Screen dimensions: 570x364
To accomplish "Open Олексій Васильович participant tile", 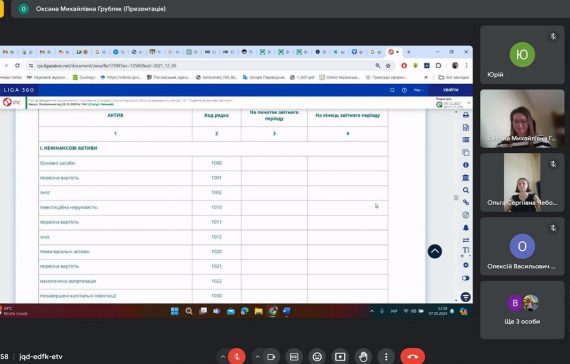I will [522, 247].
